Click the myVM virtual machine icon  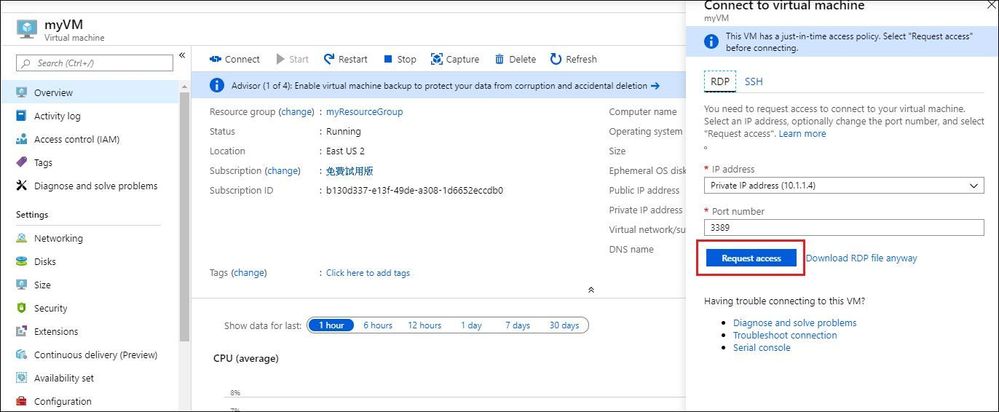coord(26,28)
